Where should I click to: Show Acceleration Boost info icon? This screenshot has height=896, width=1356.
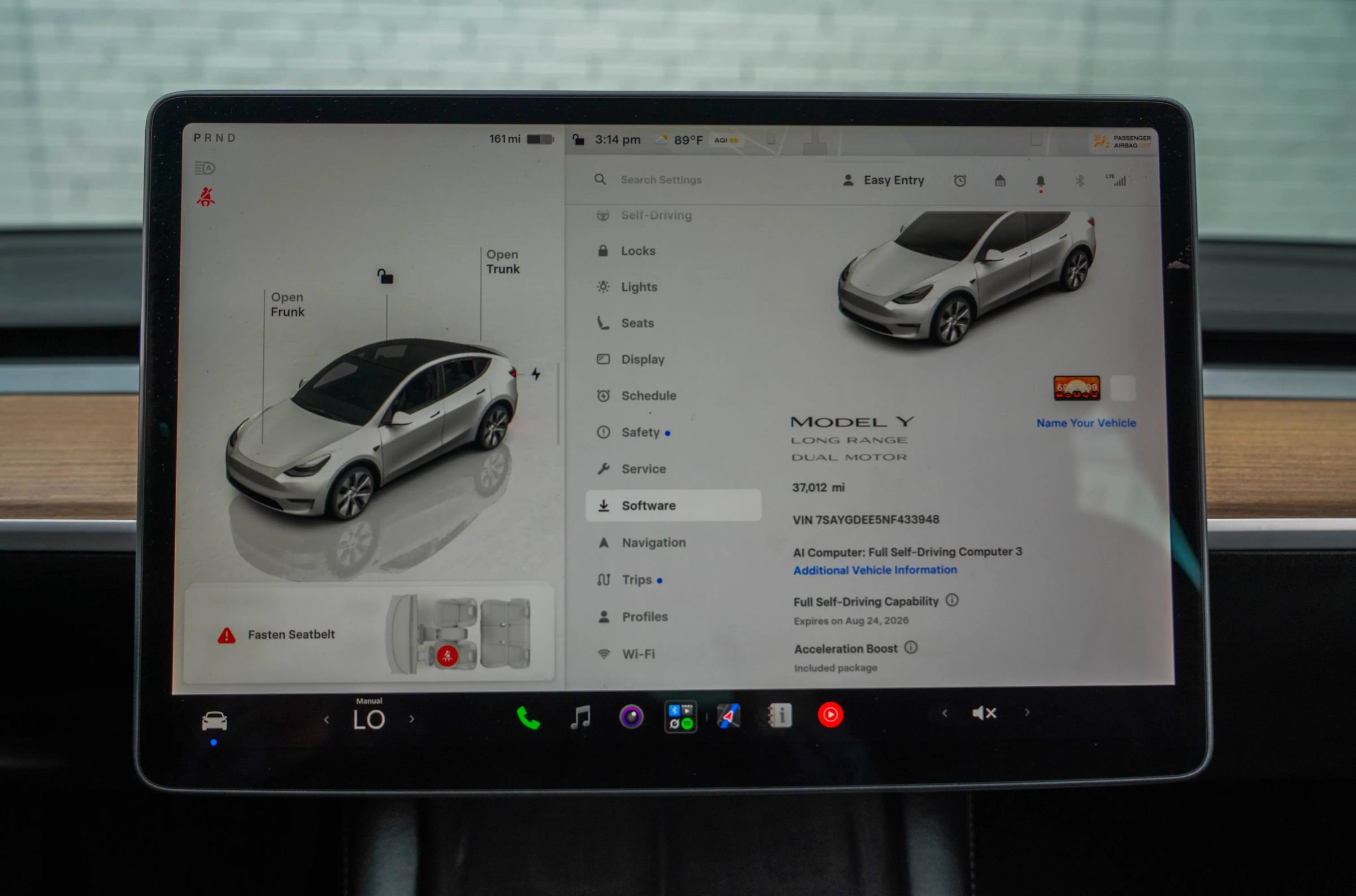[911, 647]
